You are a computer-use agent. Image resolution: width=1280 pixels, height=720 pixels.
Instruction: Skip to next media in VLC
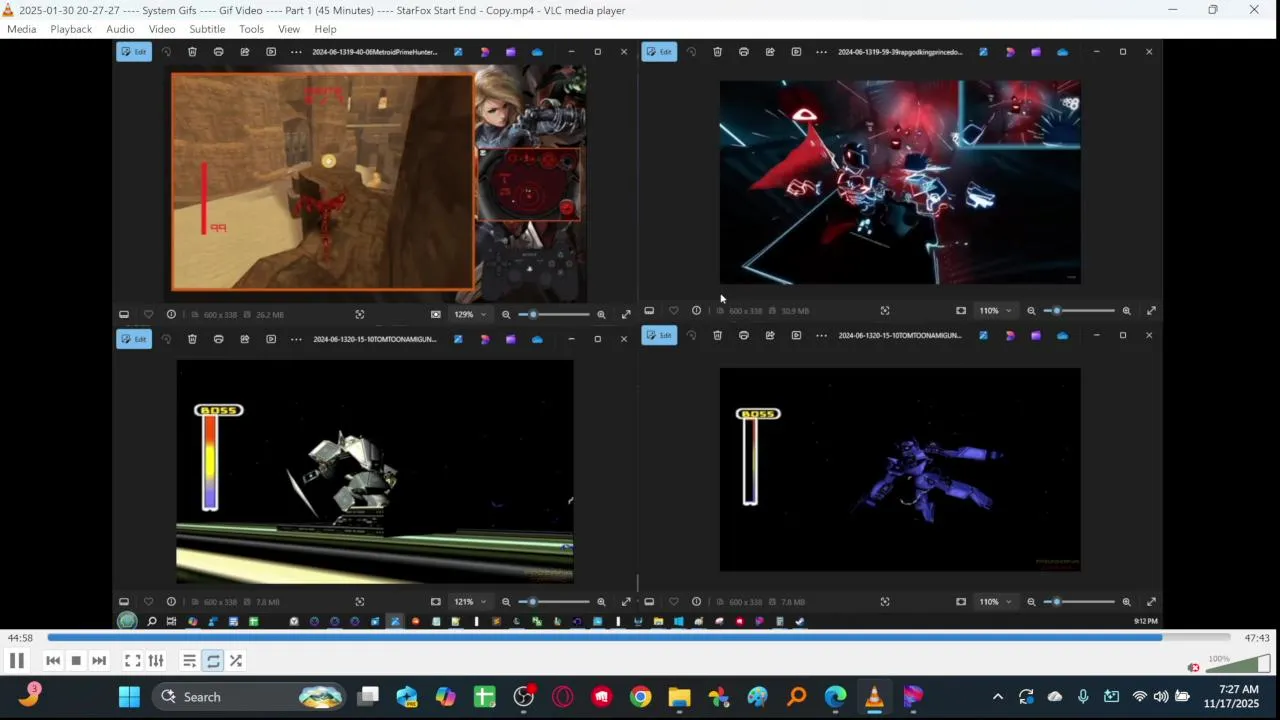tap(99, 661)
